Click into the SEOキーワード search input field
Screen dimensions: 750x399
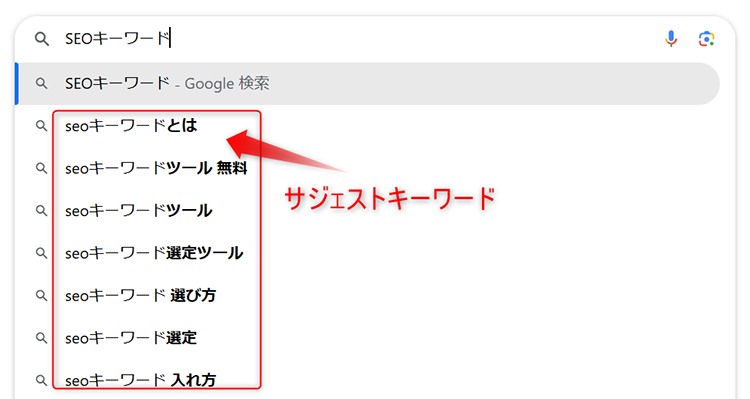359,39
